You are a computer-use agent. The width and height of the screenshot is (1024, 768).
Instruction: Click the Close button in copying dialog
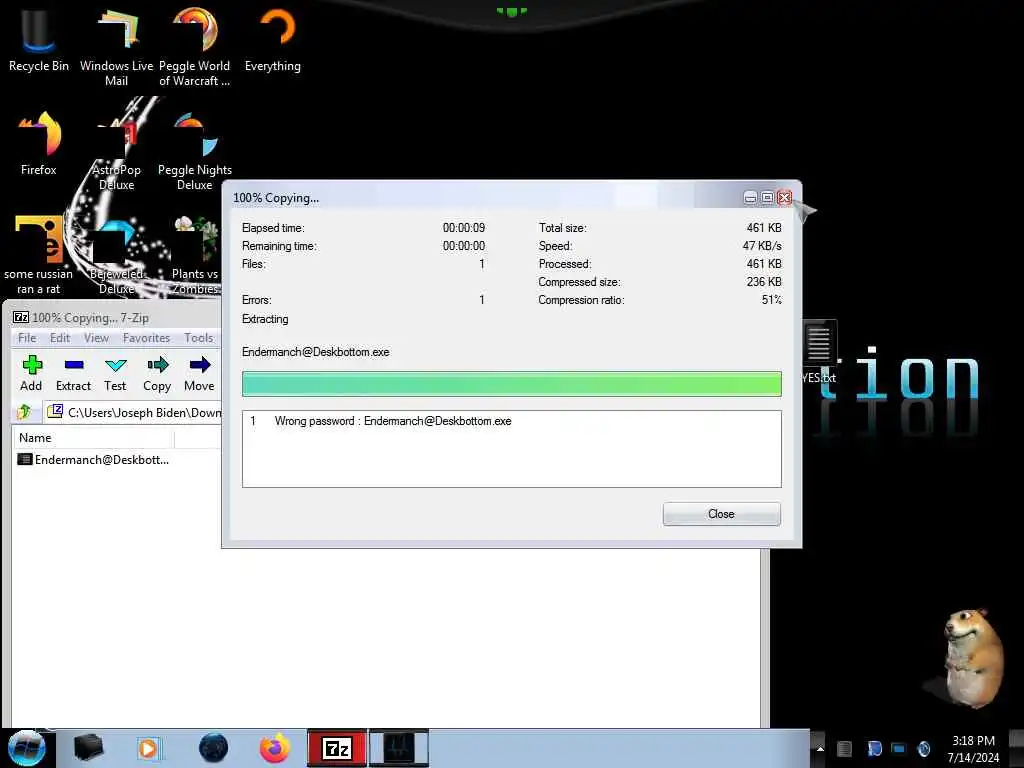coord(721,514)
